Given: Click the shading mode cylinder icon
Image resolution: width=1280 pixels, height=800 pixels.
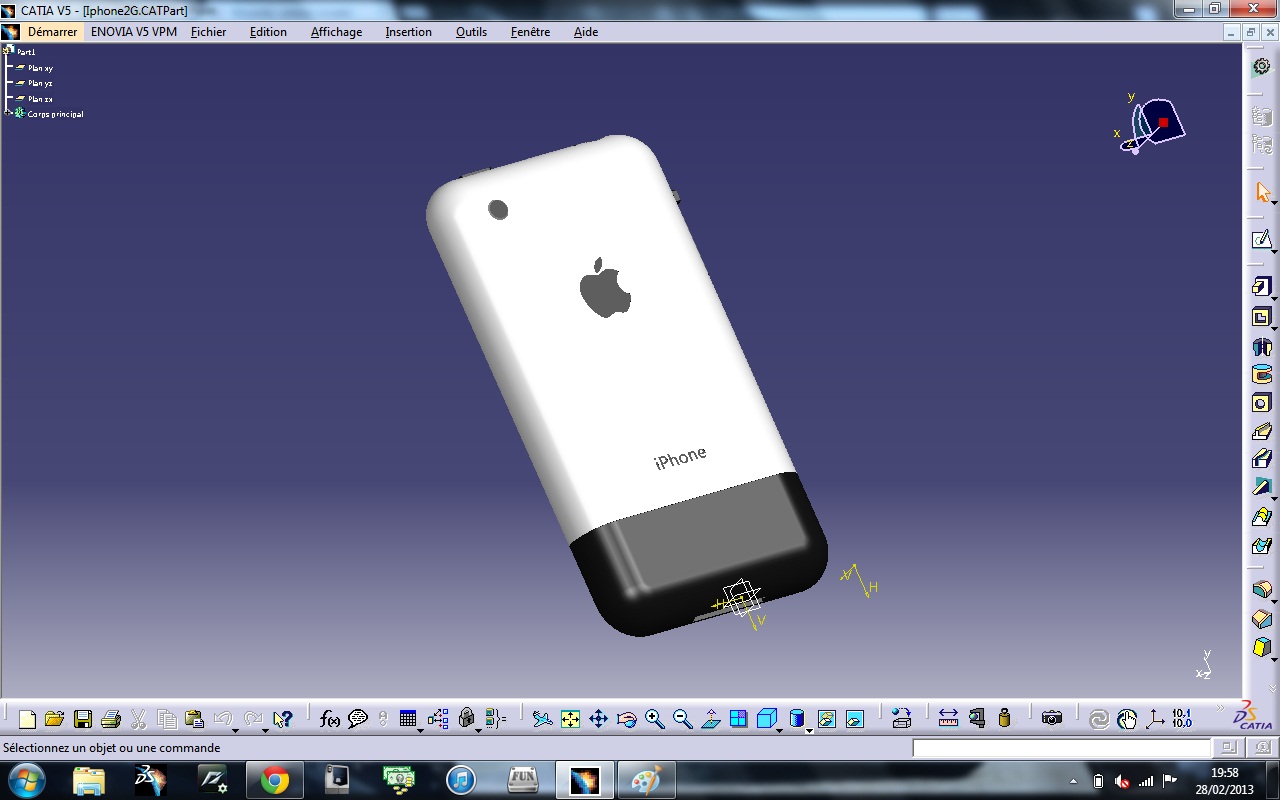Looking at the screenshot, I should click(797, 719).
